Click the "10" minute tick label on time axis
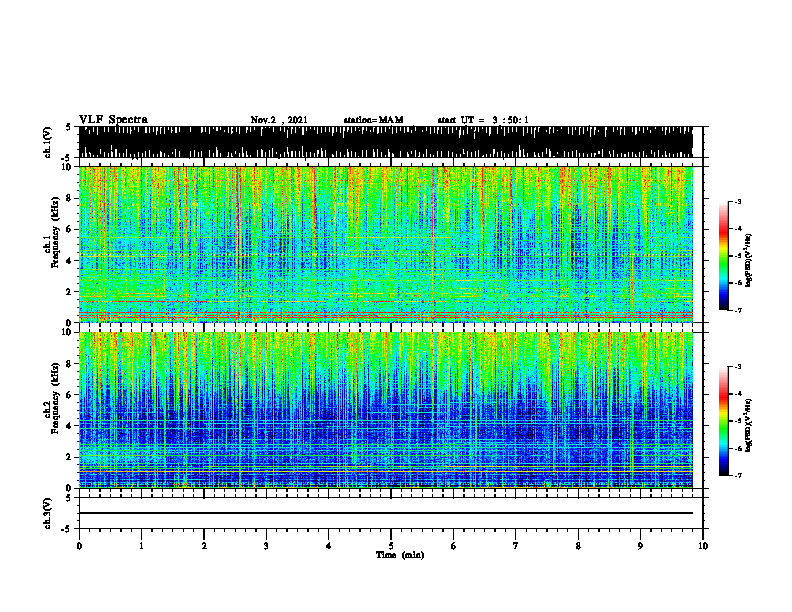This screenshot has width=792, height=612. [703, 546]
